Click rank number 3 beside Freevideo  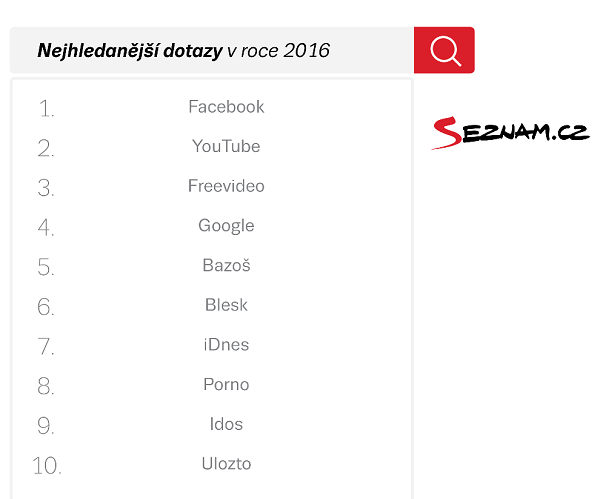(46, 188)
